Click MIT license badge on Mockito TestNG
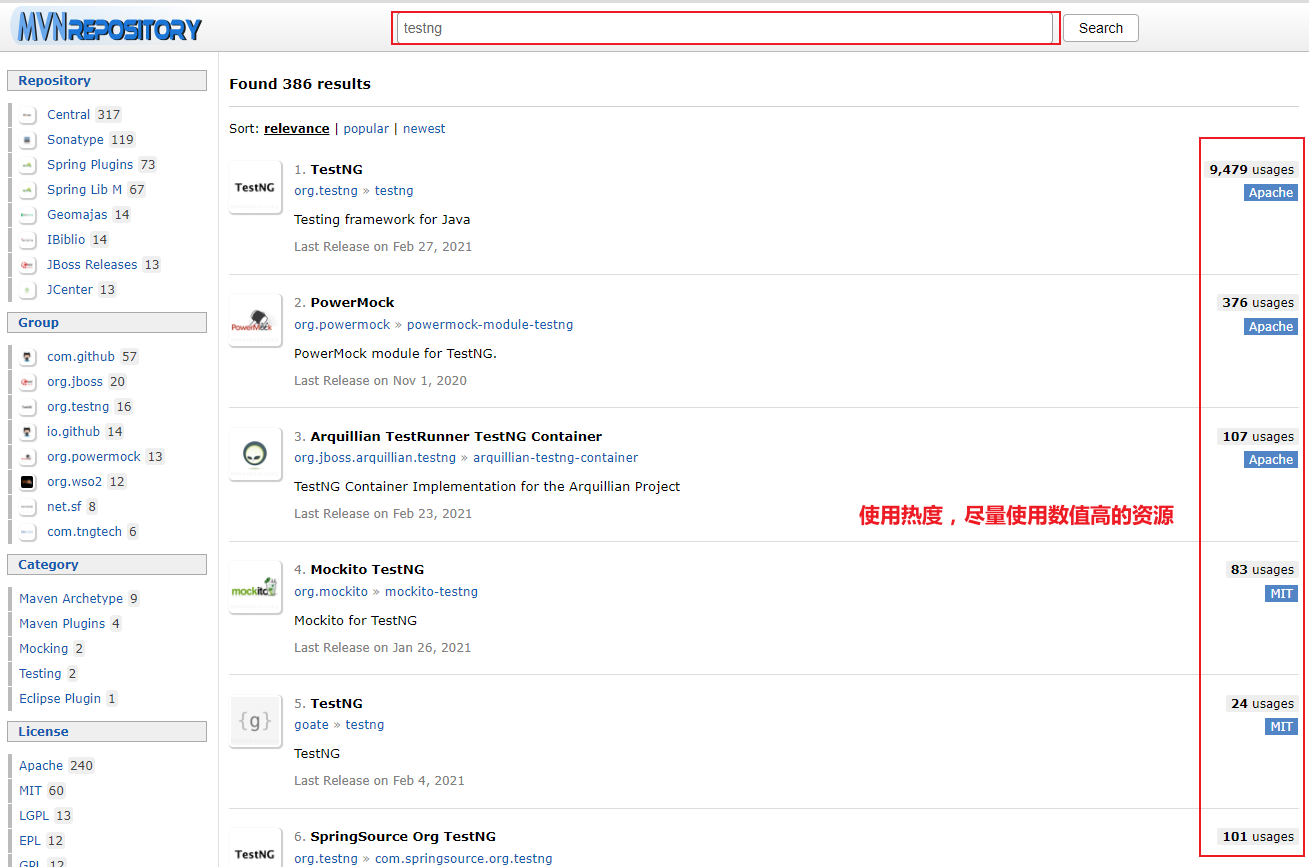The height and width of the screenshot is (867, 1309). point(1281,594)
